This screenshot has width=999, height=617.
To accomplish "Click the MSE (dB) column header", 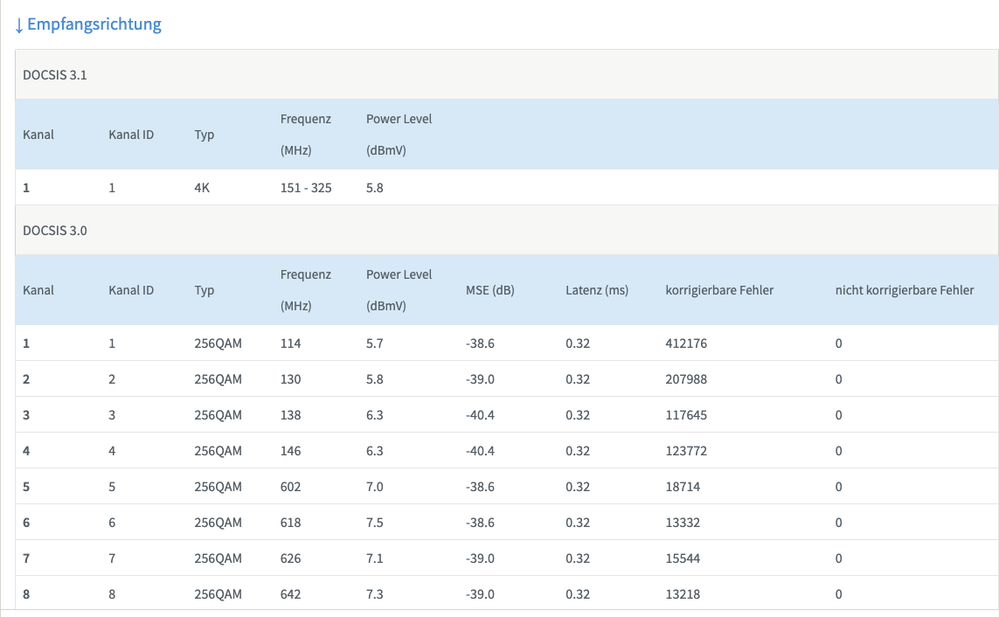I will point(490,290).
